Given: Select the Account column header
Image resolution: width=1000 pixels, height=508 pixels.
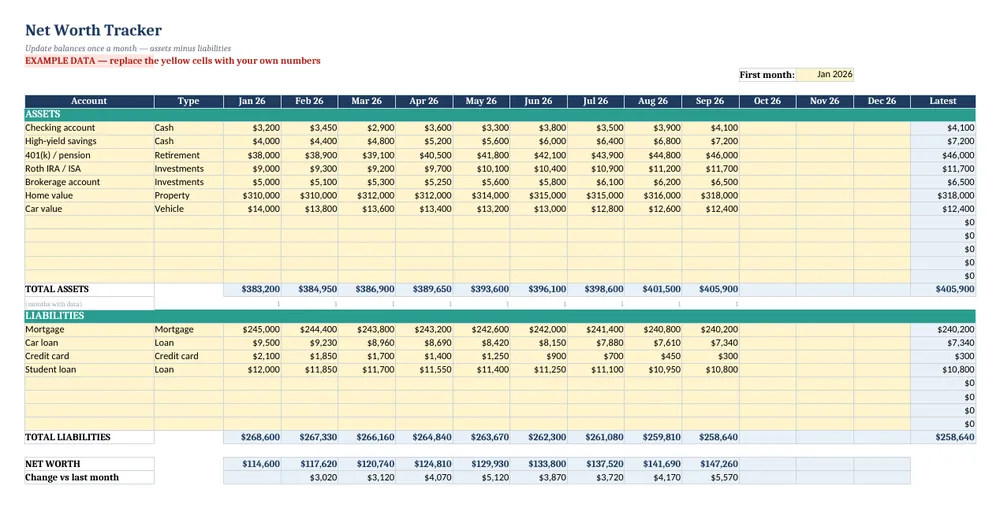Looking at the screenshot, I should tap(89, 101).
